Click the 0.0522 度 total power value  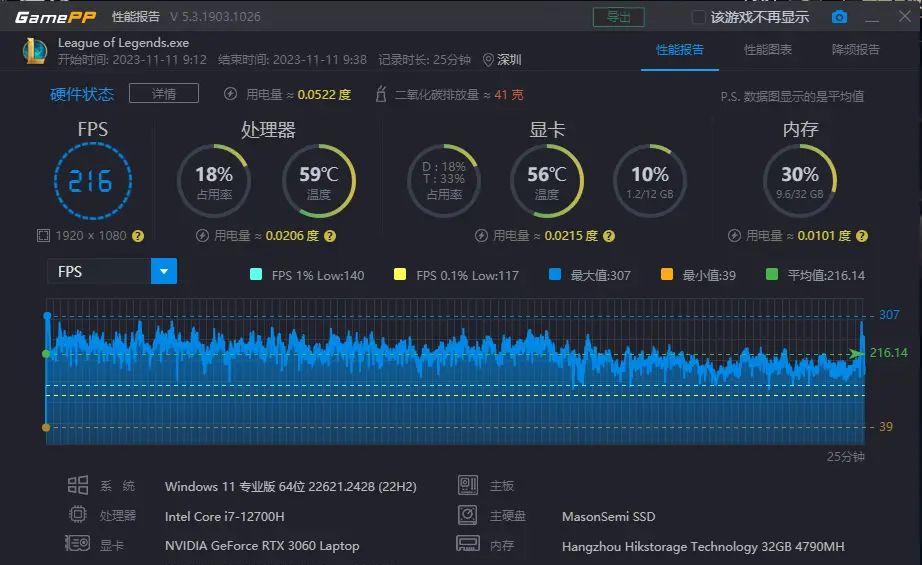point(324,95)
